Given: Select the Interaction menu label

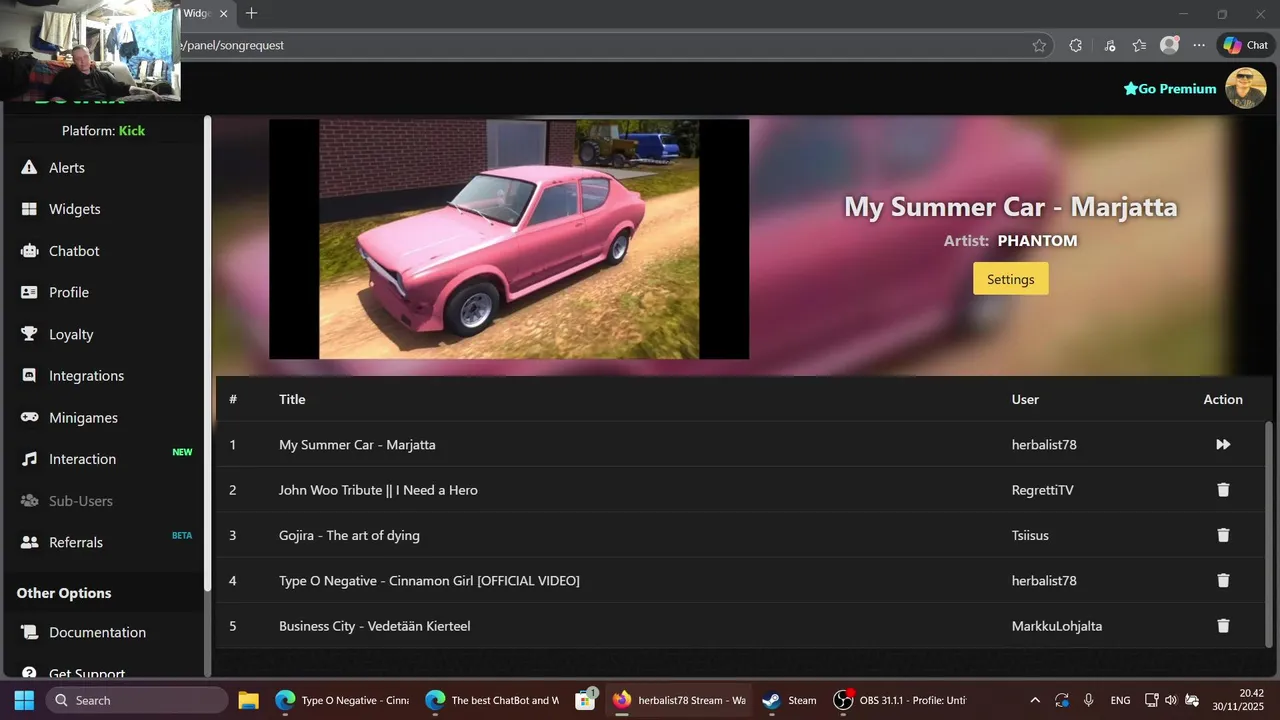Looking at the screenshot, I should coord(82,459).
